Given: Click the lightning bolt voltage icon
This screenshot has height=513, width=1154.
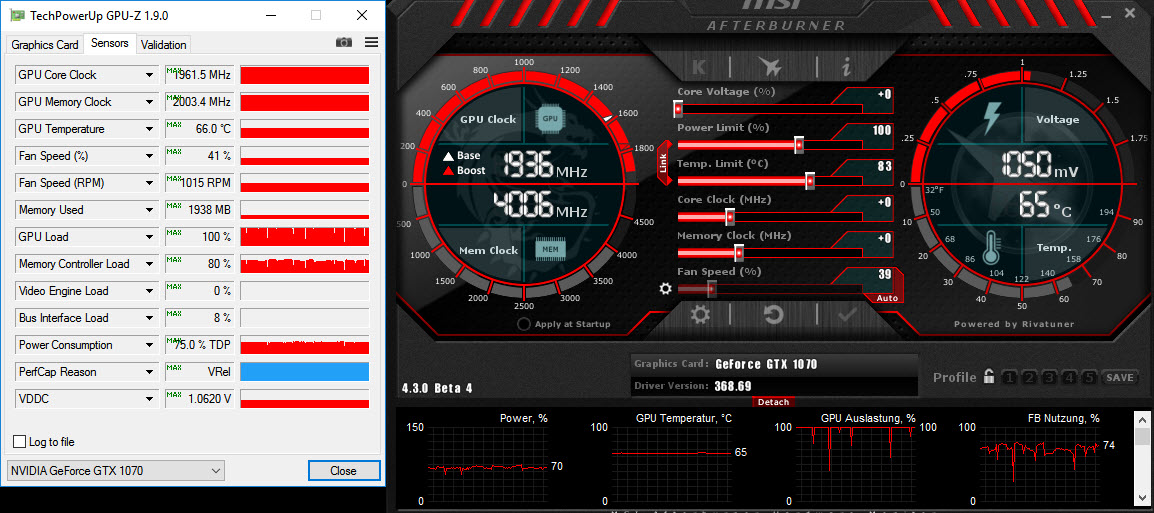Looking at the screenshot, I should [x=992, y=119].
